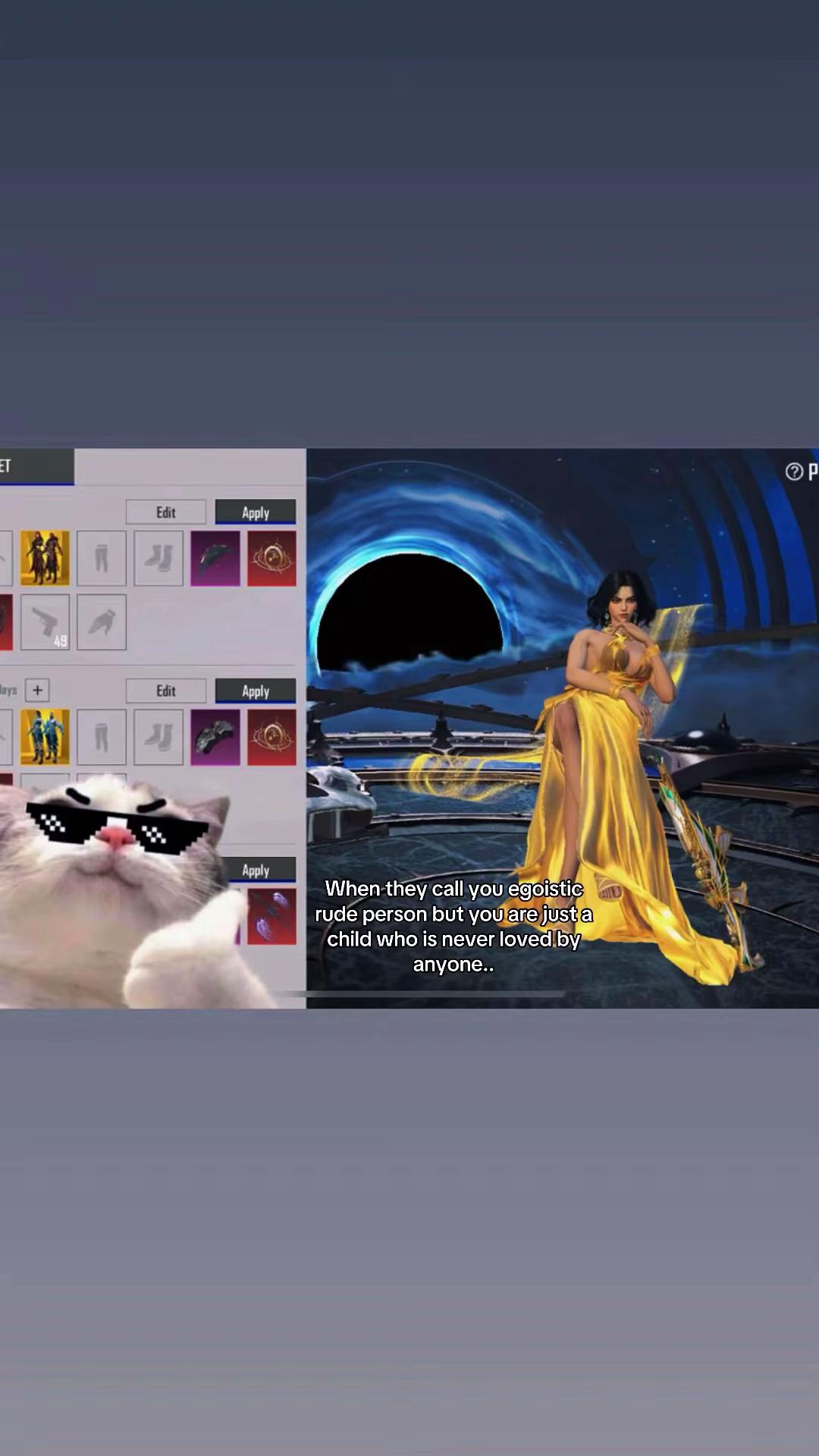The image size is (819, 1456).
Task: Add days with the plus button
Action: (x=37, y=690)
